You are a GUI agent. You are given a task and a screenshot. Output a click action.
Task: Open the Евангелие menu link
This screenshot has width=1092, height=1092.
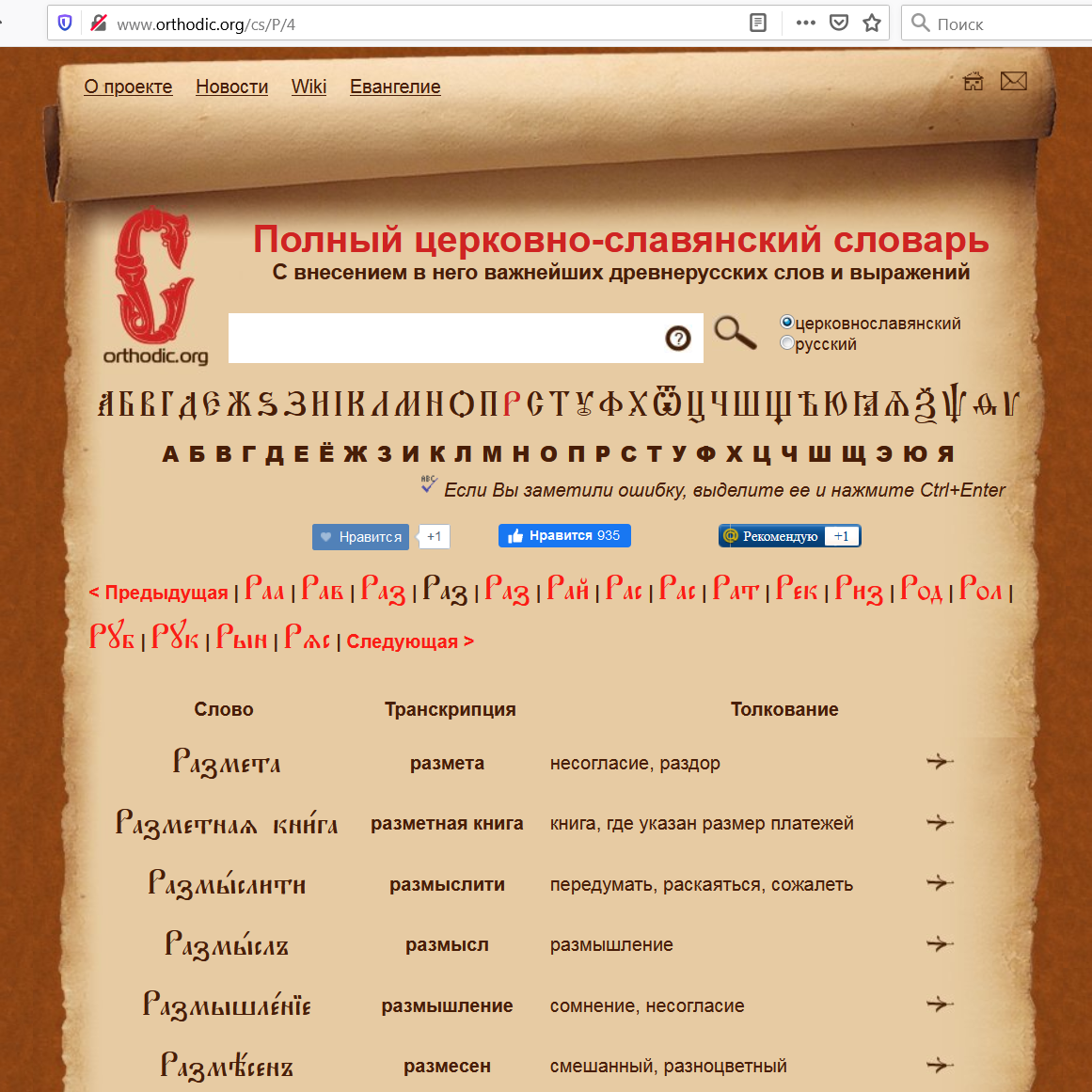coord(395,87)
